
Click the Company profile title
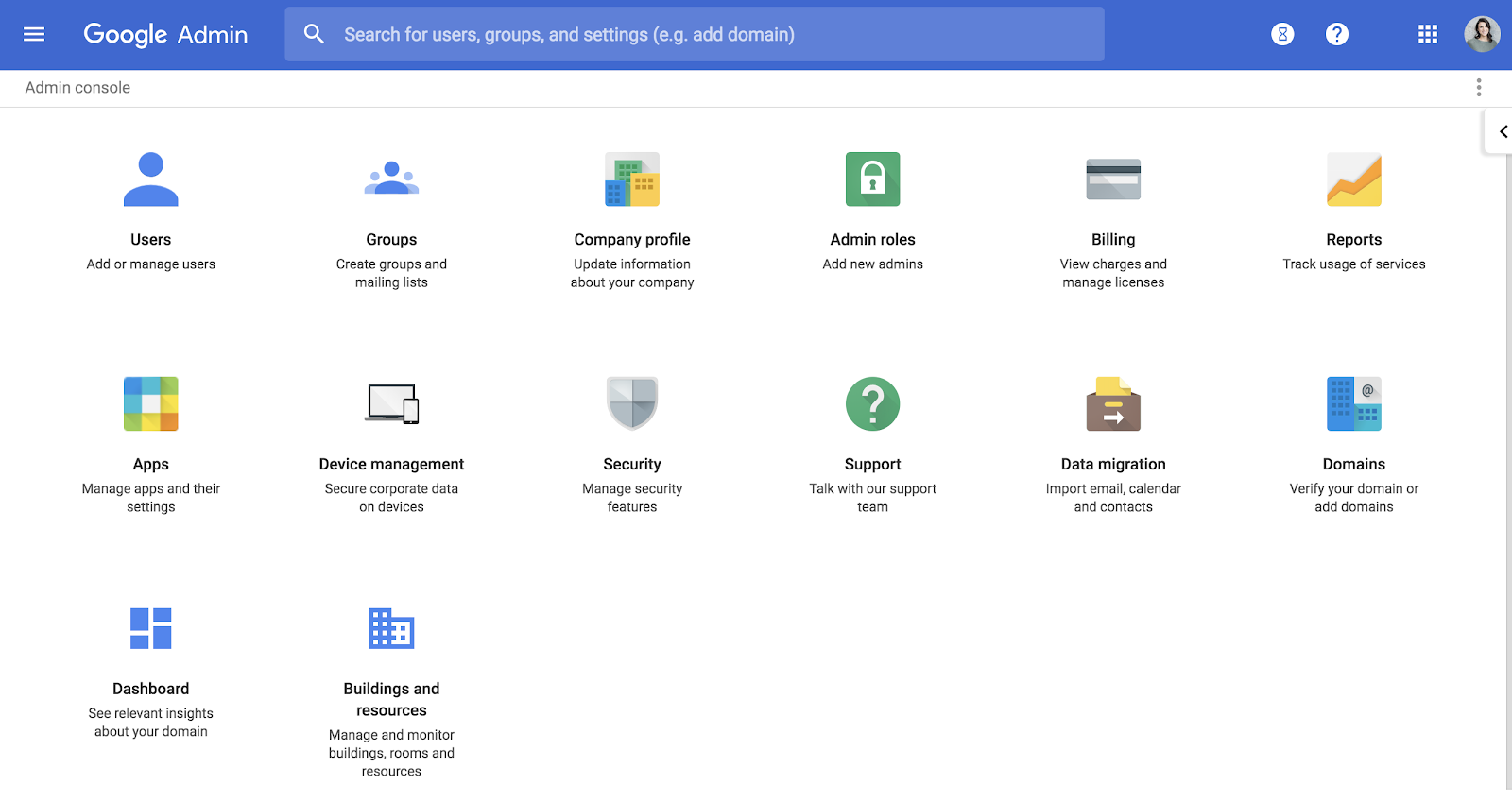coord(632,240)
